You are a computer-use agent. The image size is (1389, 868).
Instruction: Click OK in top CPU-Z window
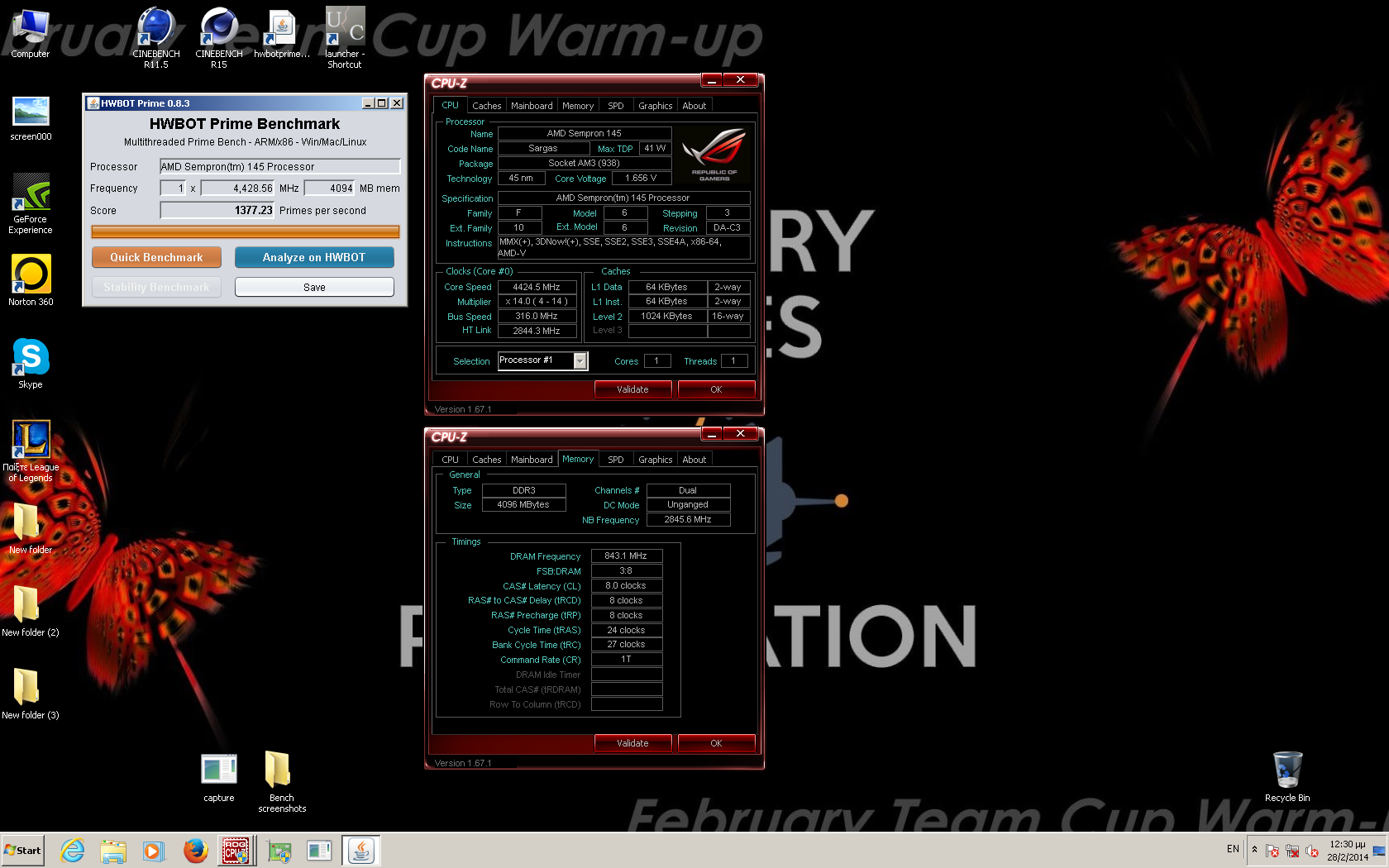716,389
